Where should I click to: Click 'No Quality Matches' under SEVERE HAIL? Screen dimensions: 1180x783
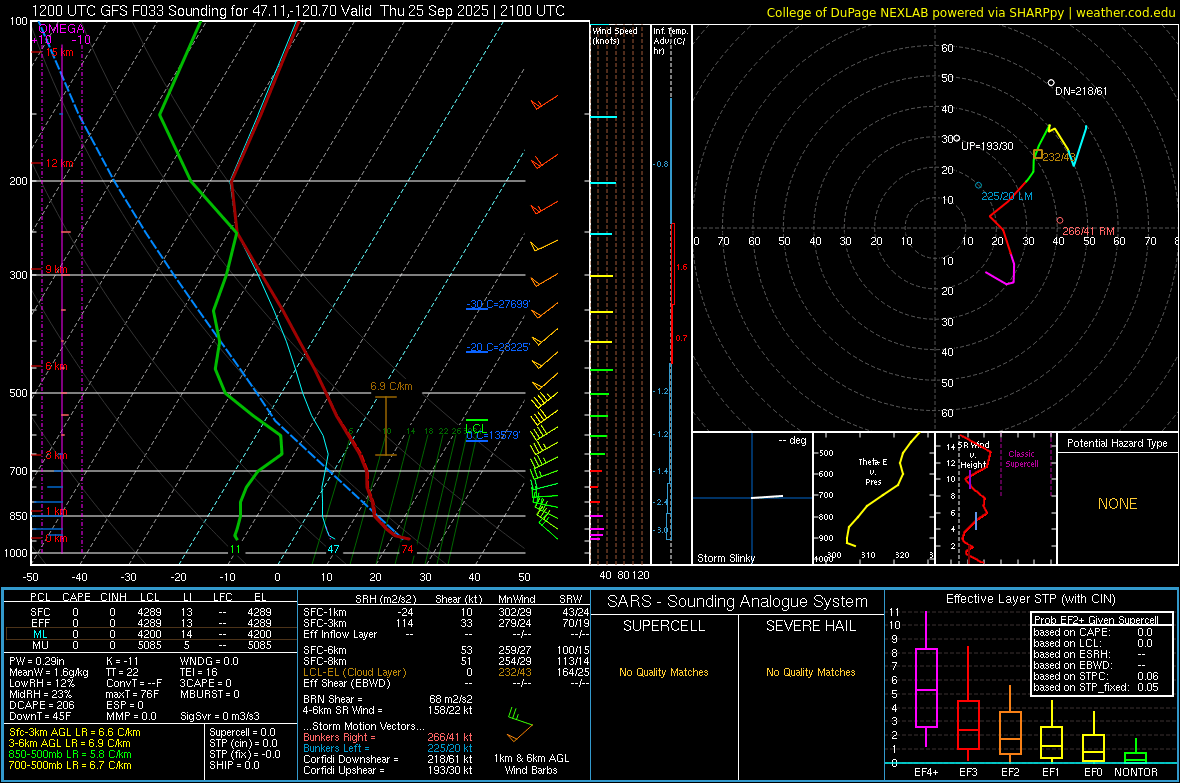(x=810, y=672)
